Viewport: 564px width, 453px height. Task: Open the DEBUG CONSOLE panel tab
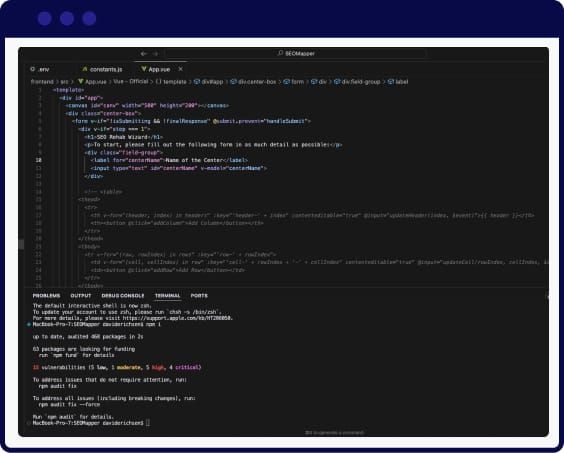pyautogui.click(x=123, y=296)
